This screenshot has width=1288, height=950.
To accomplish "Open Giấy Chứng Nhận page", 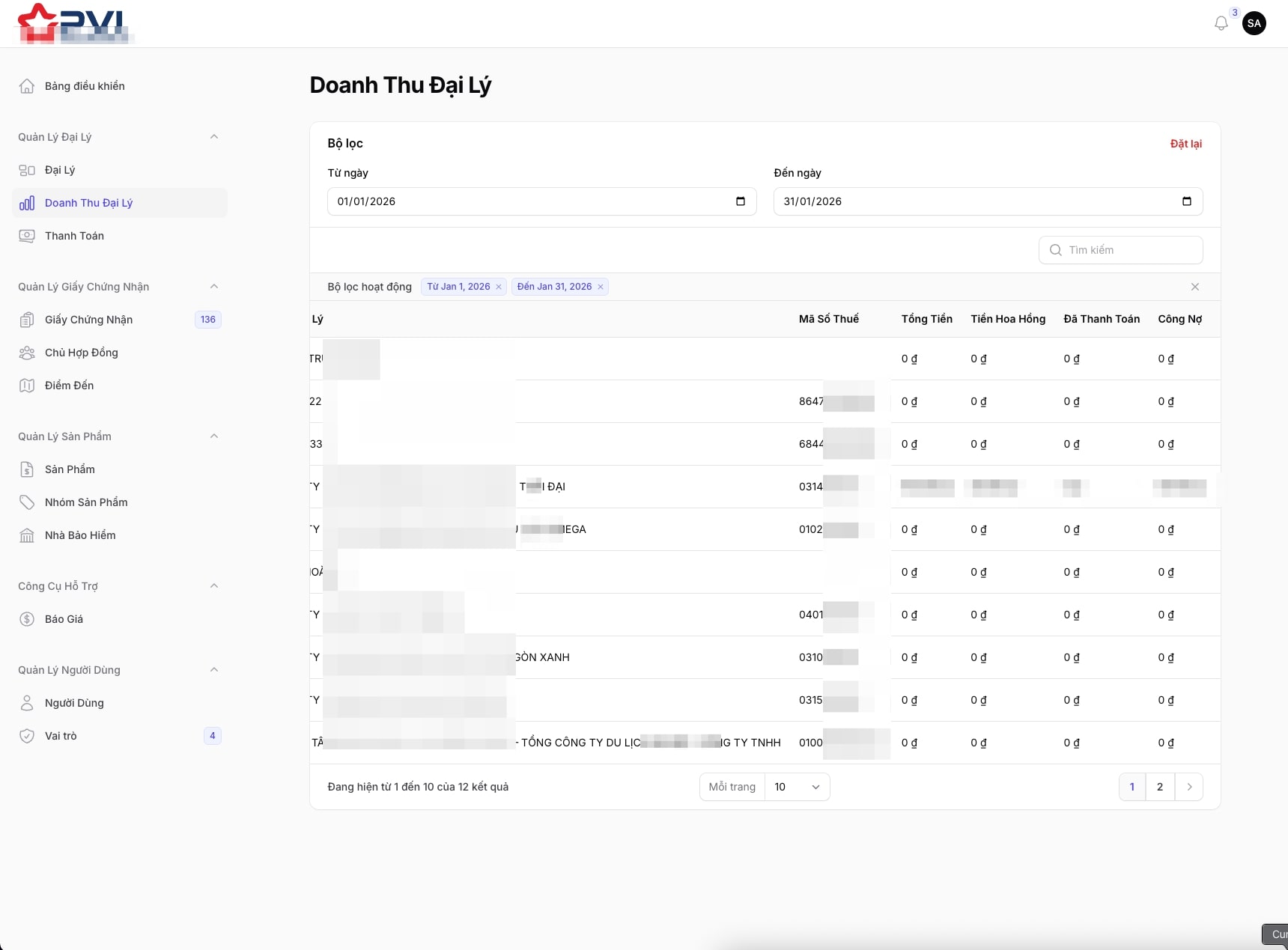I will click(88, 320).
